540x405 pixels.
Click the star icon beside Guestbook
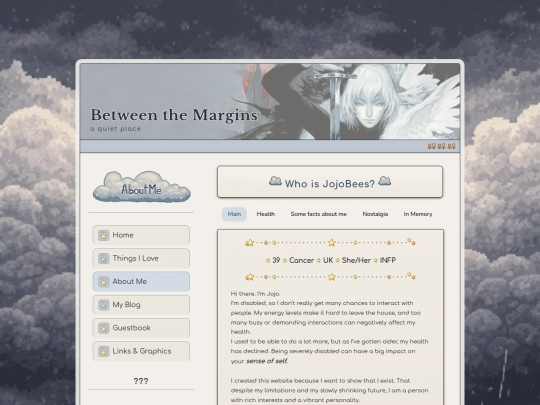pos(104,328)
